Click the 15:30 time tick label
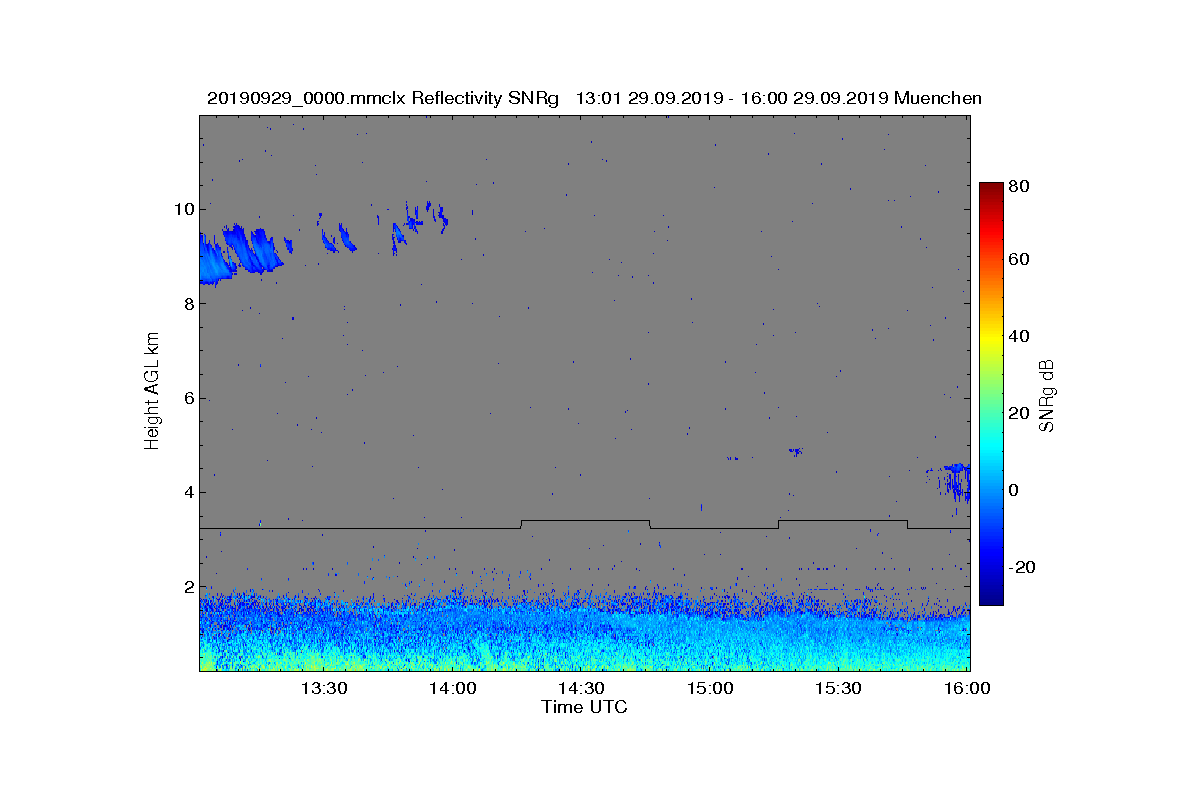Screen dimensions: 1200x800 [840, 689]
